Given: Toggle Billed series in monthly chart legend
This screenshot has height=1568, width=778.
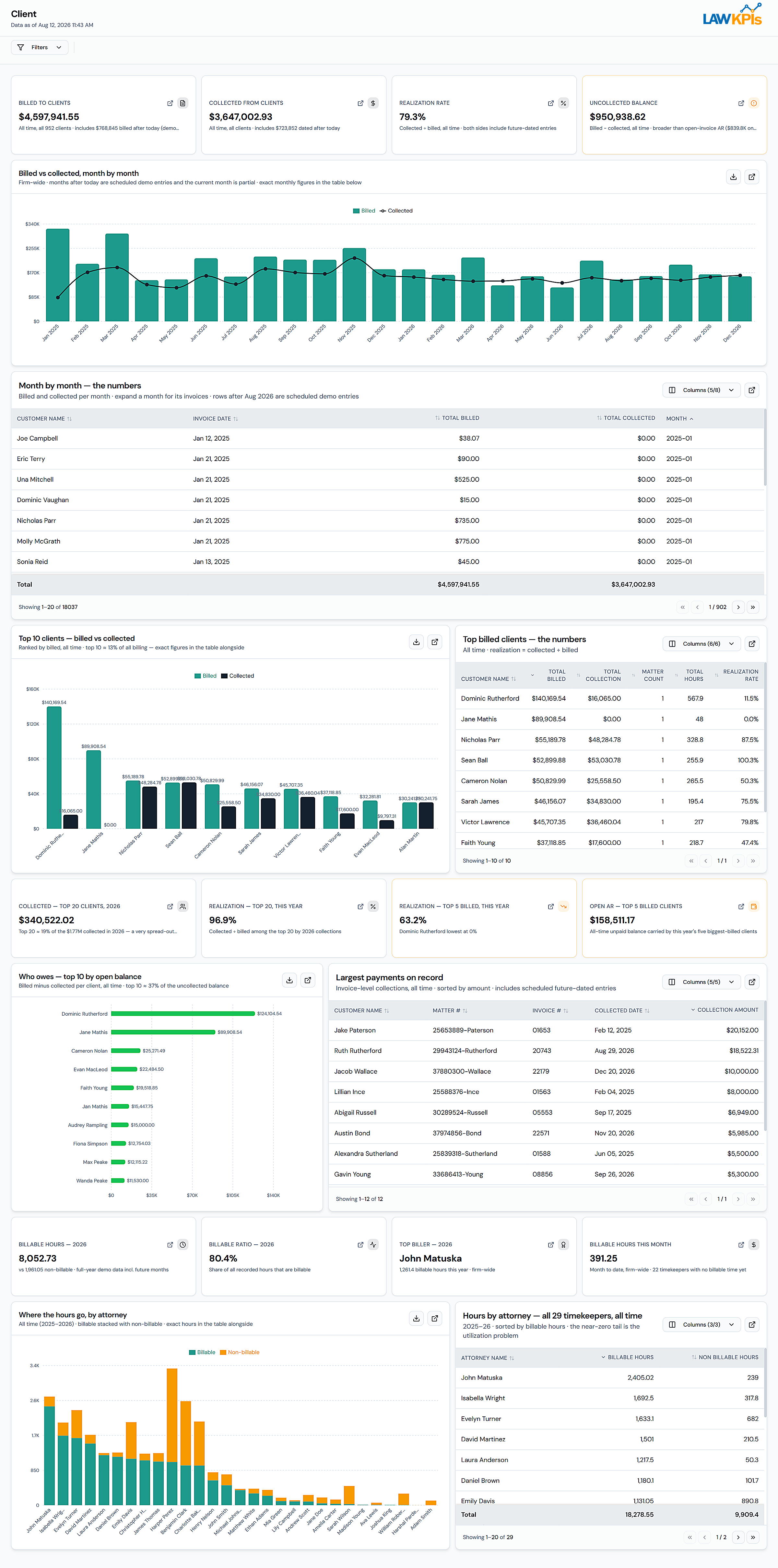Looking at the screenshot, I should (x=364, y=211).
